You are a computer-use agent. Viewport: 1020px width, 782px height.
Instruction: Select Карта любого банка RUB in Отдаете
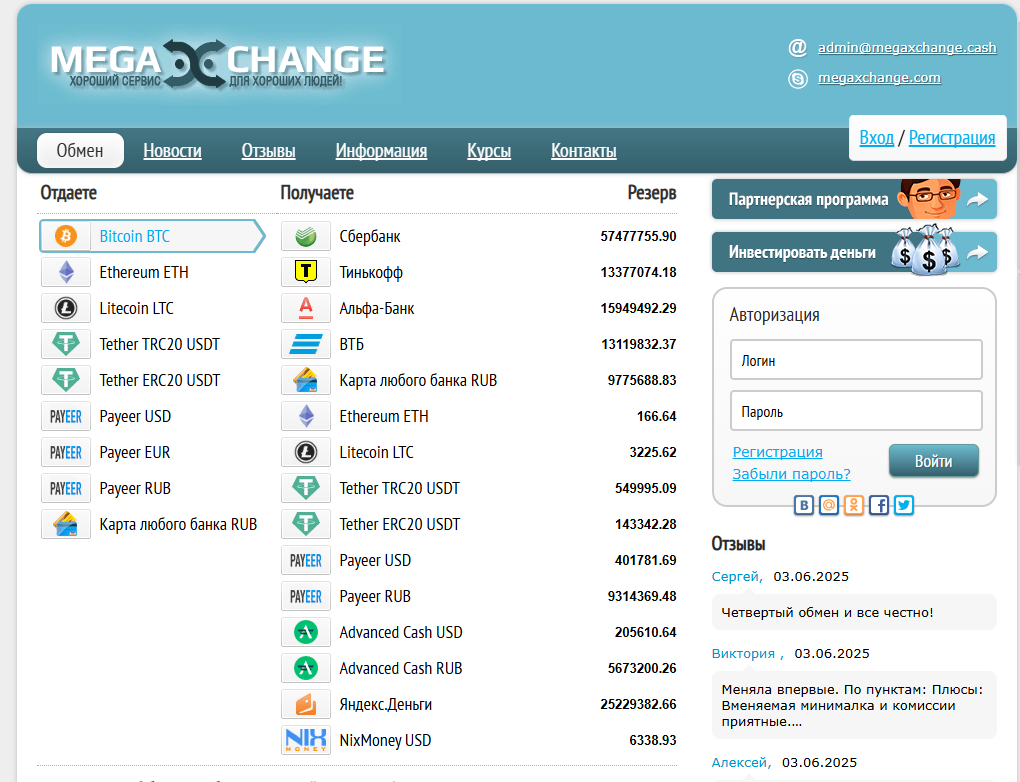pos(178,524)
